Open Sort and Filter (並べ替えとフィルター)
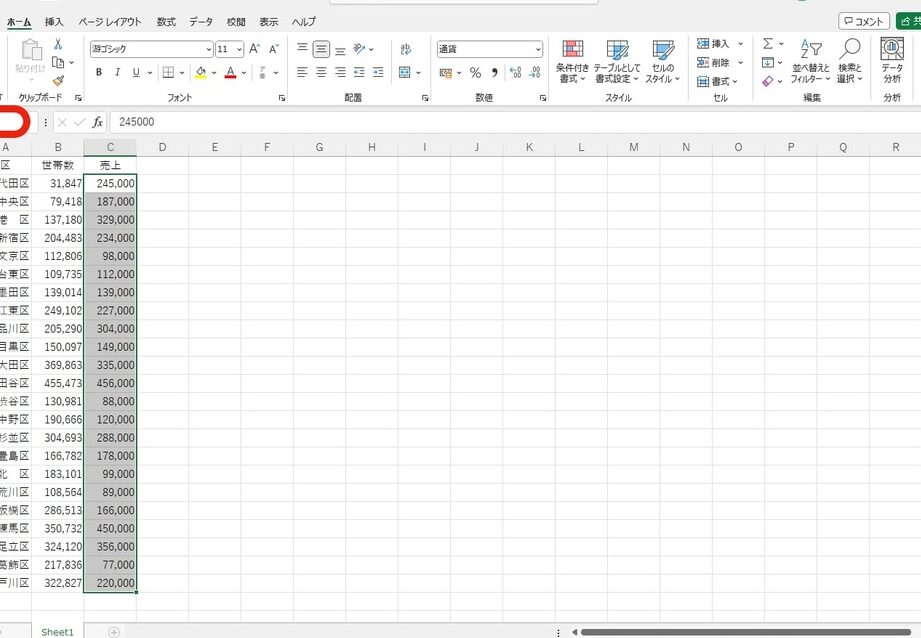This screenshot has width=921, height=638. point(811,62)
